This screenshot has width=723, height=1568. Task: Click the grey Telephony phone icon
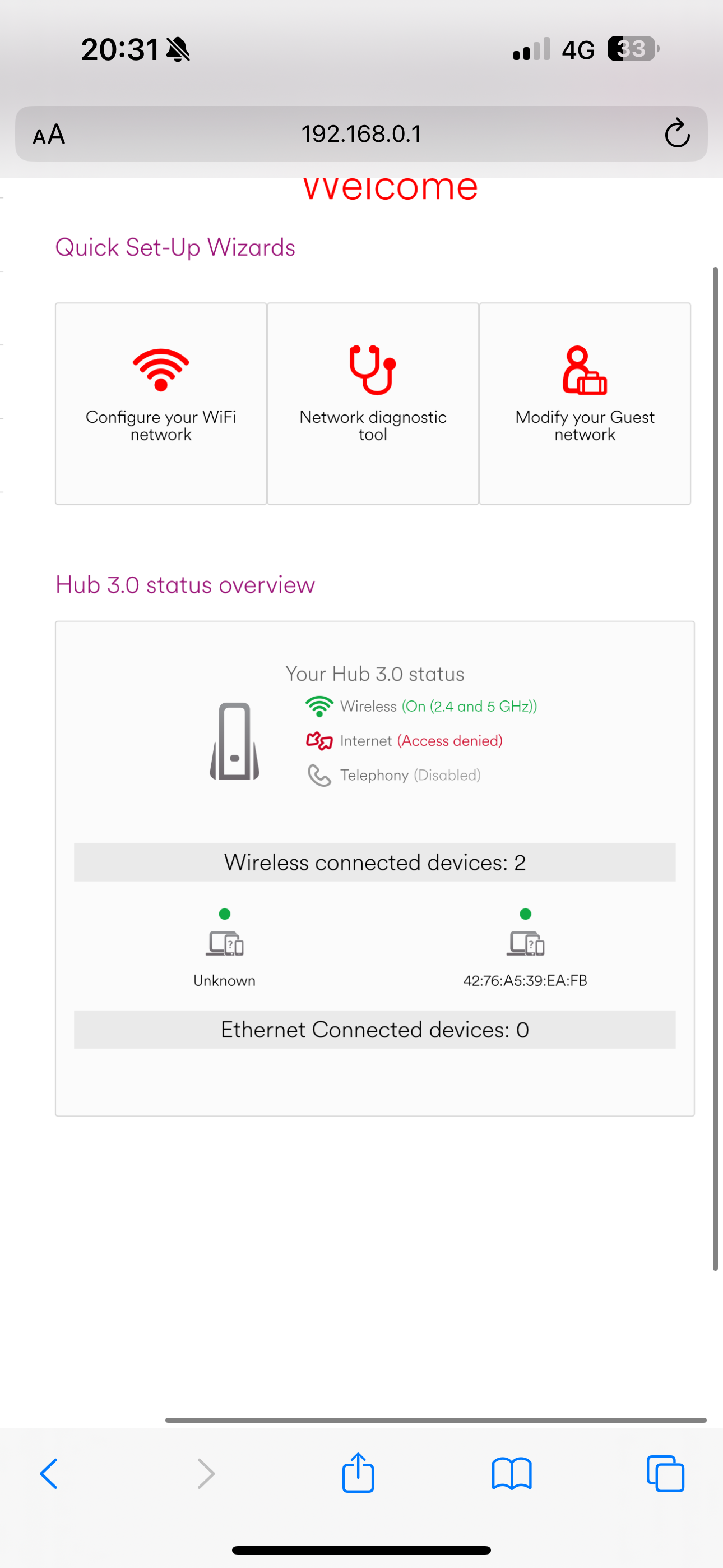[319, 776]
